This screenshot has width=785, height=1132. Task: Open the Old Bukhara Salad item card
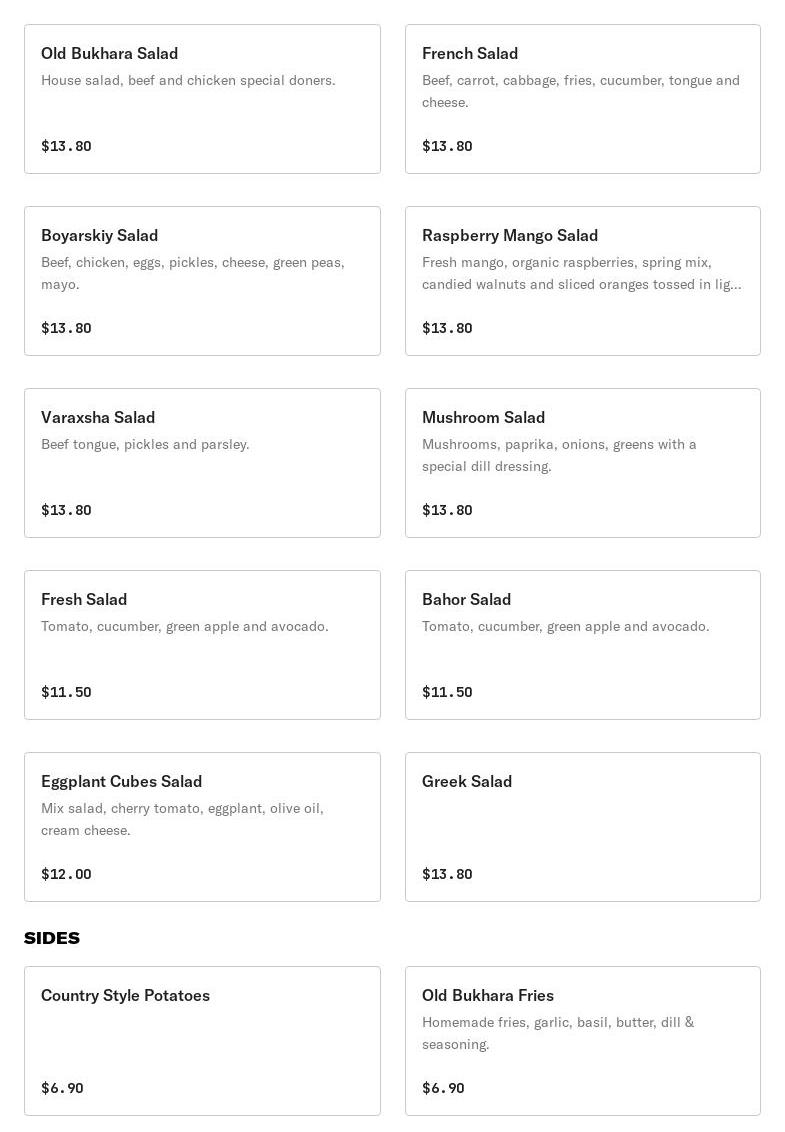(x=202, y=99)
